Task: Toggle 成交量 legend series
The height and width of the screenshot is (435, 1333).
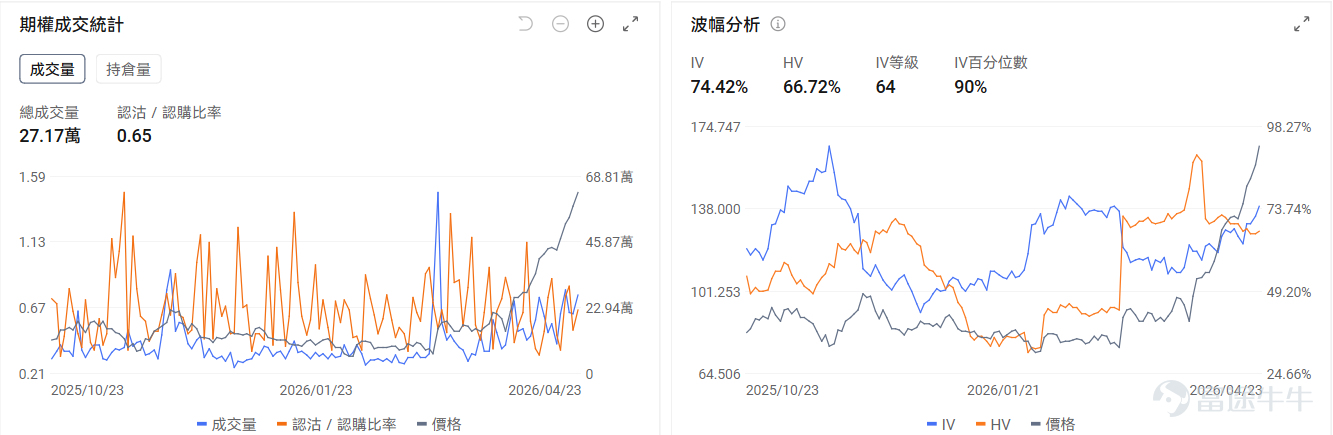Action: coord(227,424)
